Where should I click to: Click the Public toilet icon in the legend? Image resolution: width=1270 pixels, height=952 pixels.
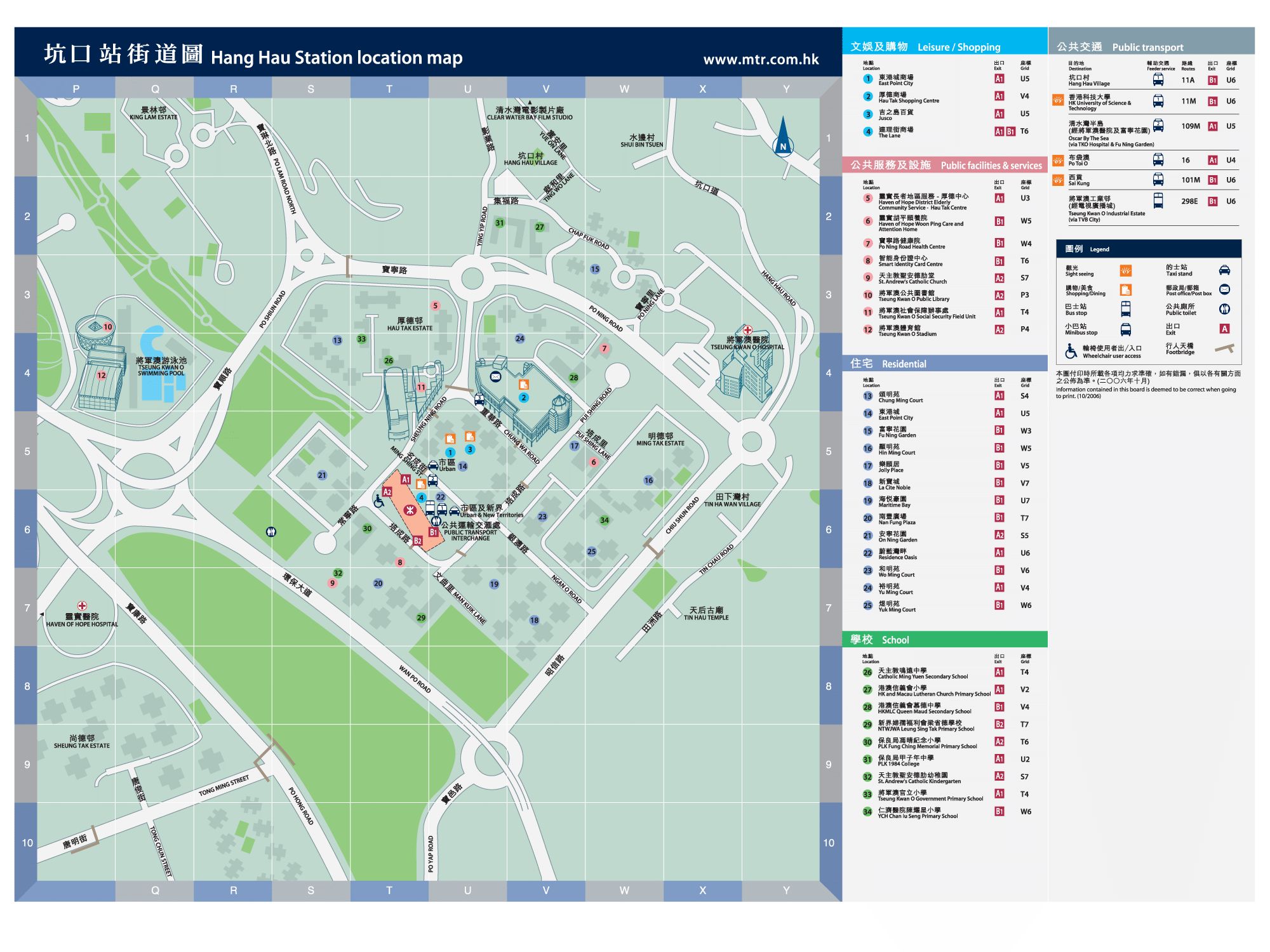pos(1224,309)
